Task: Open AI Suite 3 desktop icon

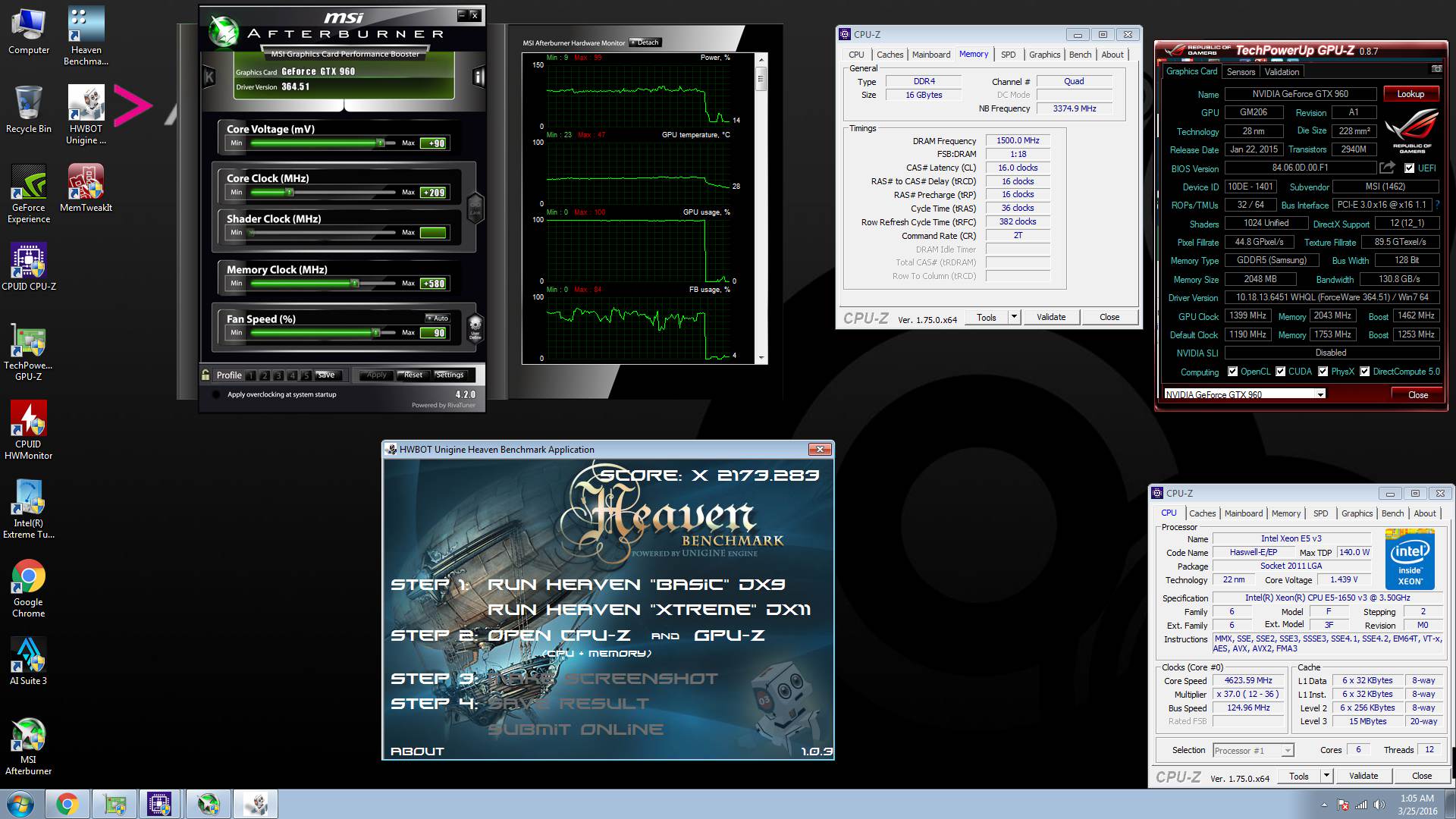Action: [x=29, y=662]
